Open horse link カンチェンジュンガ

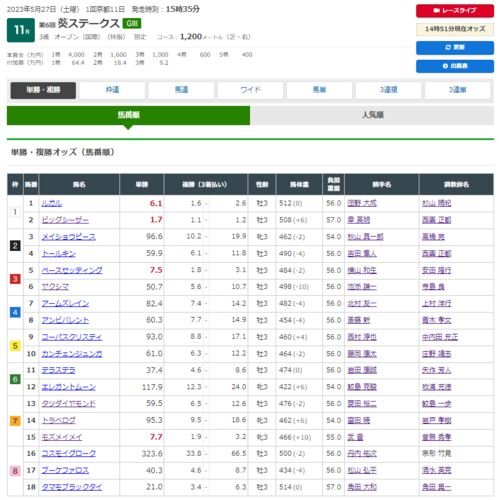click(72, 354)
